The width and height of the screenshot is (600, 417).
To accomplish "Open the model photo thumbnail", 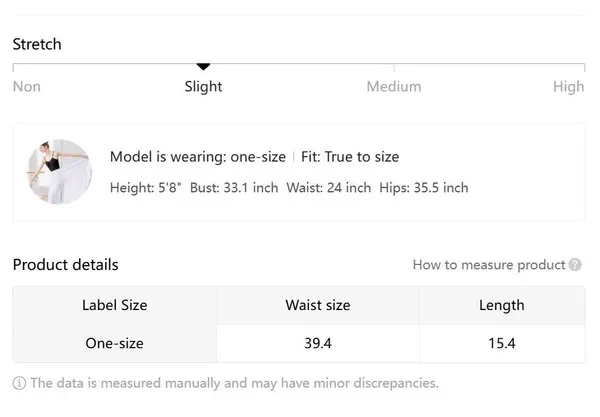I will click(x=60, y=172).
